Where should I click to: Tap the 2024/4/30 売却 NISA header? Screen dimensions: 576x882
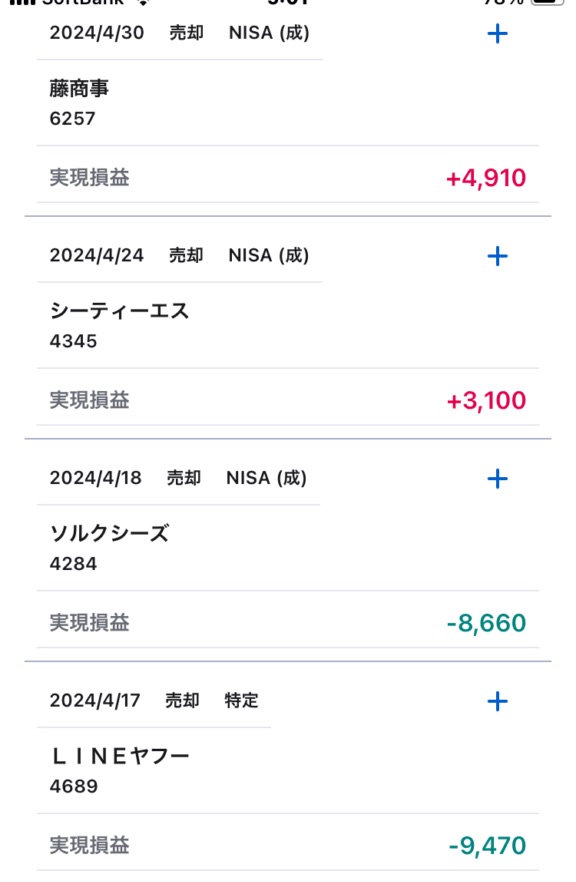click(x=179, y=33)
